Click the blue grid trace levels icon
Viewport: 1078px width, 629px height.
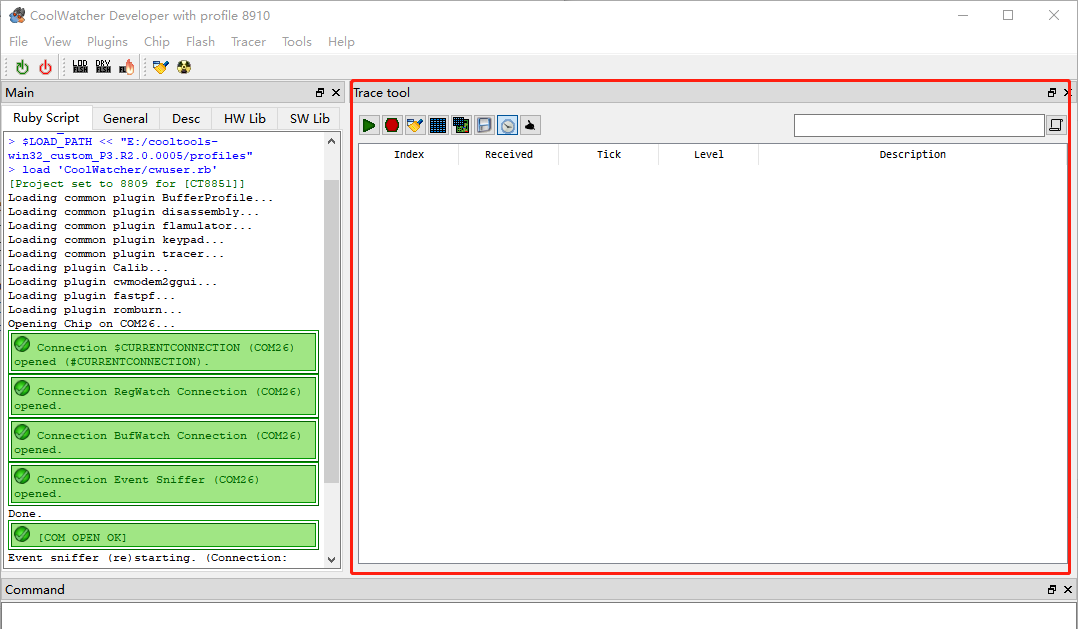coord(438,125)
